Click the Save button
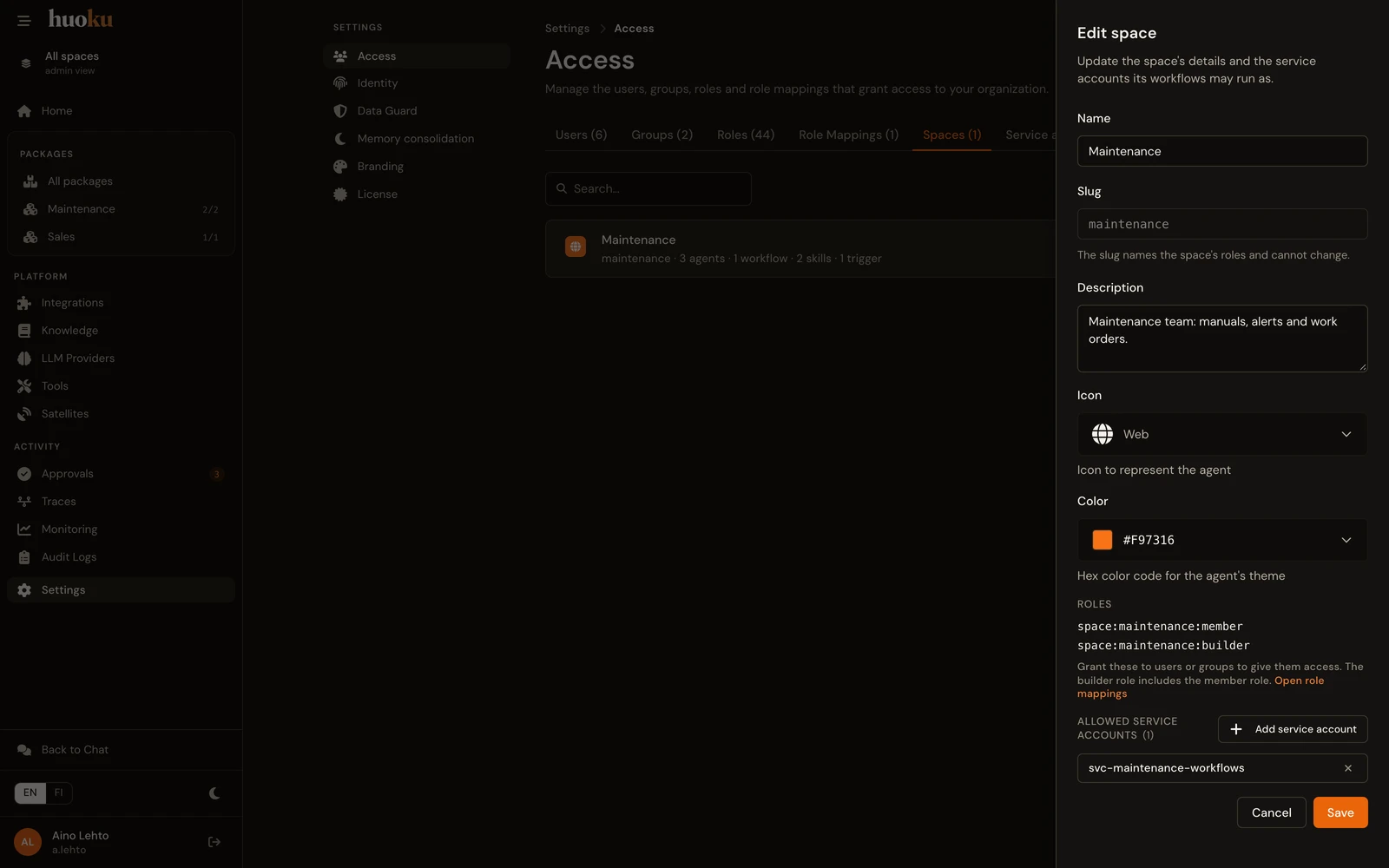The width and height of the screenshot is (1389, 868). pyautogui.click(x=1340, y=812)
